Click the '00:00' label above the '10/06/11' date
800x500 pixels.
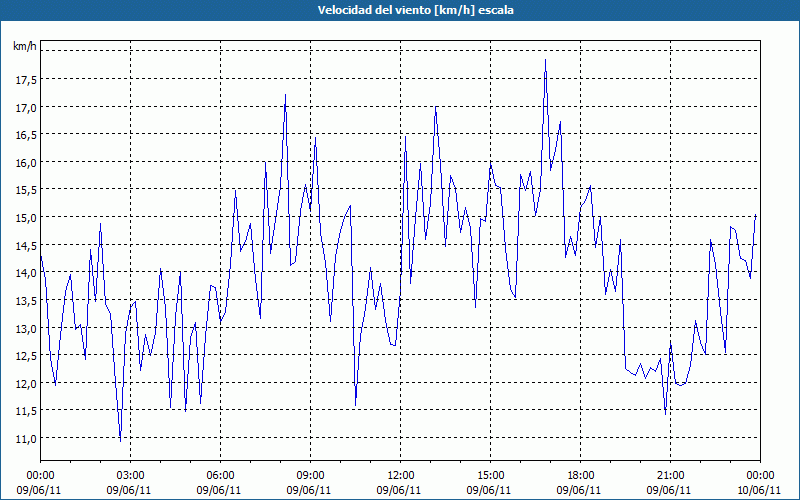click(760, 475)
